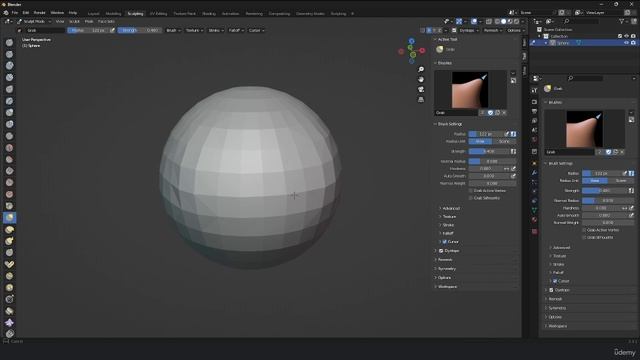The image size is (640, 360).
Task: Expand Advanced section in viewport sidebar
Action: pos(451,209)
